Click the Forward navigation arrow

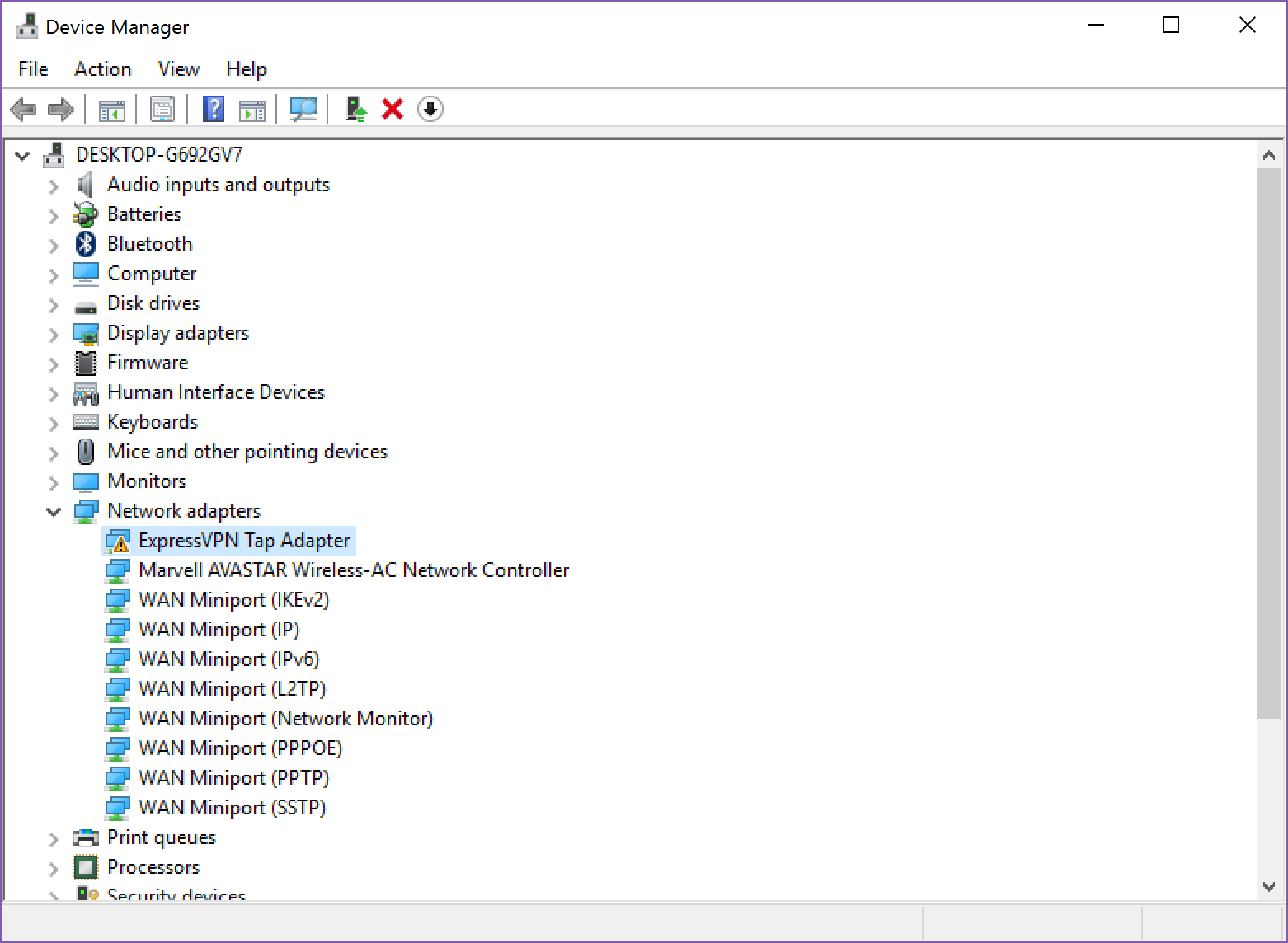(x=59, y=108)
